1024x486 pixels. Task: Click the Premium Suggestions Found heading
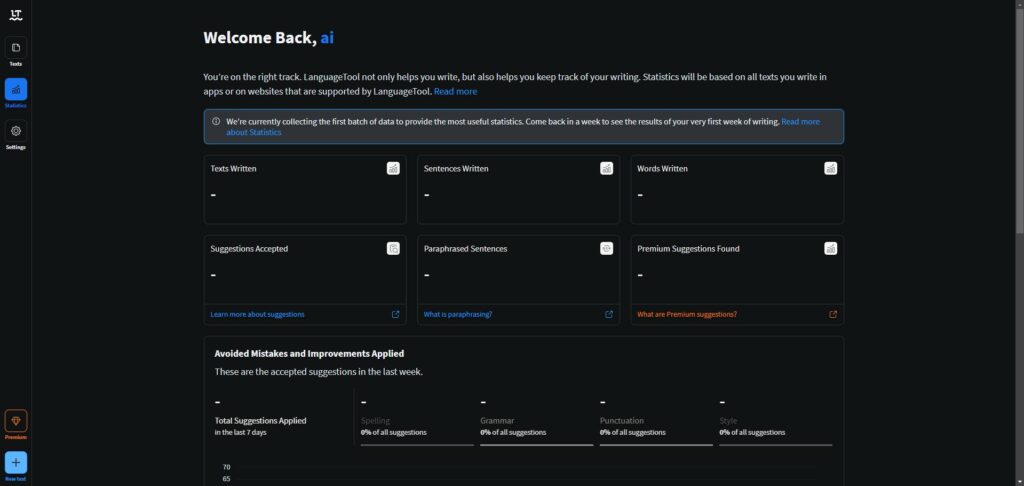tap(688, 249)
